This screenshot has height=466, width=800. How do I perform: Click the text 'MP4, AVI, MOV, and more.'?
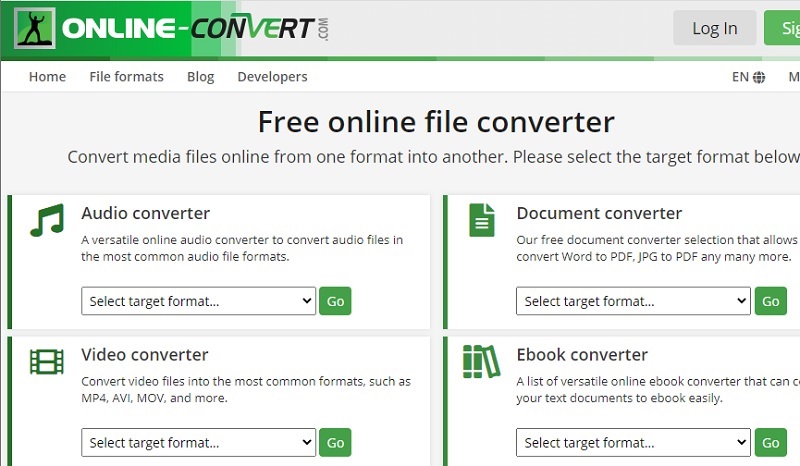pyautogui.click(x=155, y=398)
